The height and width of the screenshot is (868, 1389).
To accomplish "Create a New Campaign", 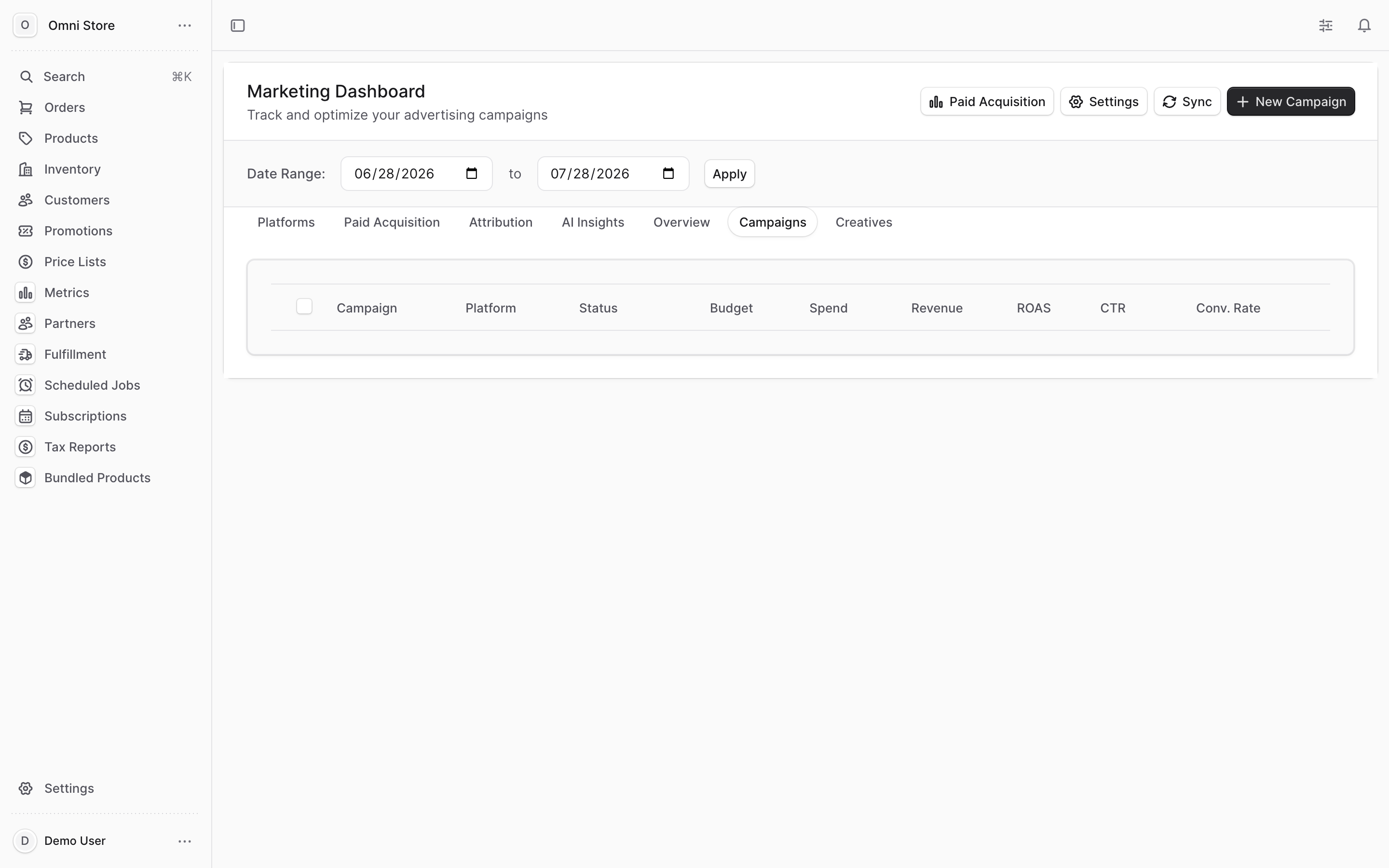I will (x=1291, y=102).
